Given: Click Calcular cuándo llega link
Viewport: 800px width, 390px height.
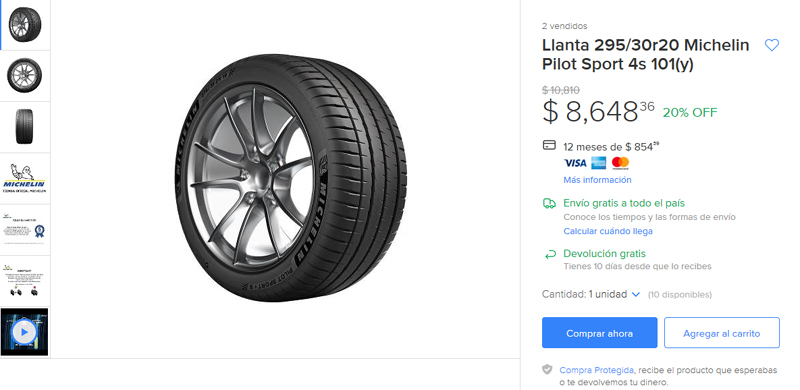Looking at the screenshot, I should pyautogui.click(x=608, y=231).
